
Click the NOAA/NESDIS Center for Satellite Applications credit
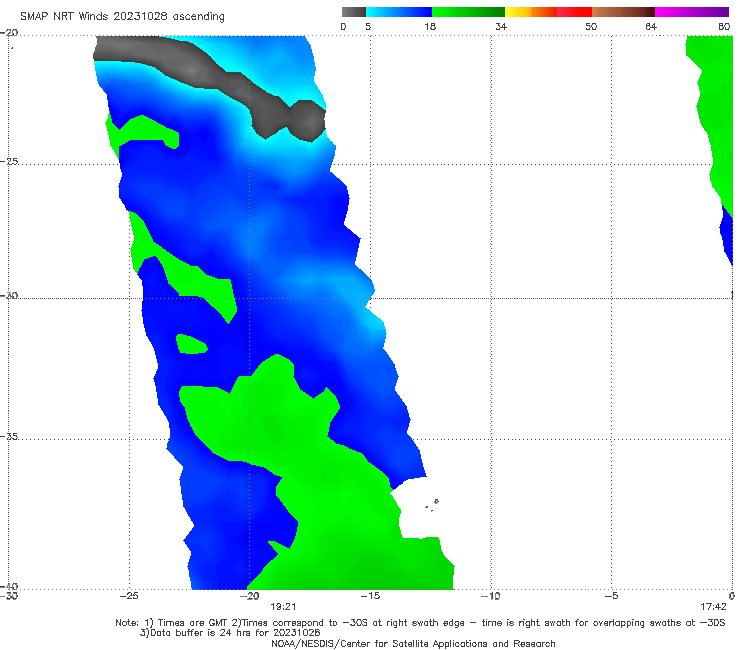point(413,643)
